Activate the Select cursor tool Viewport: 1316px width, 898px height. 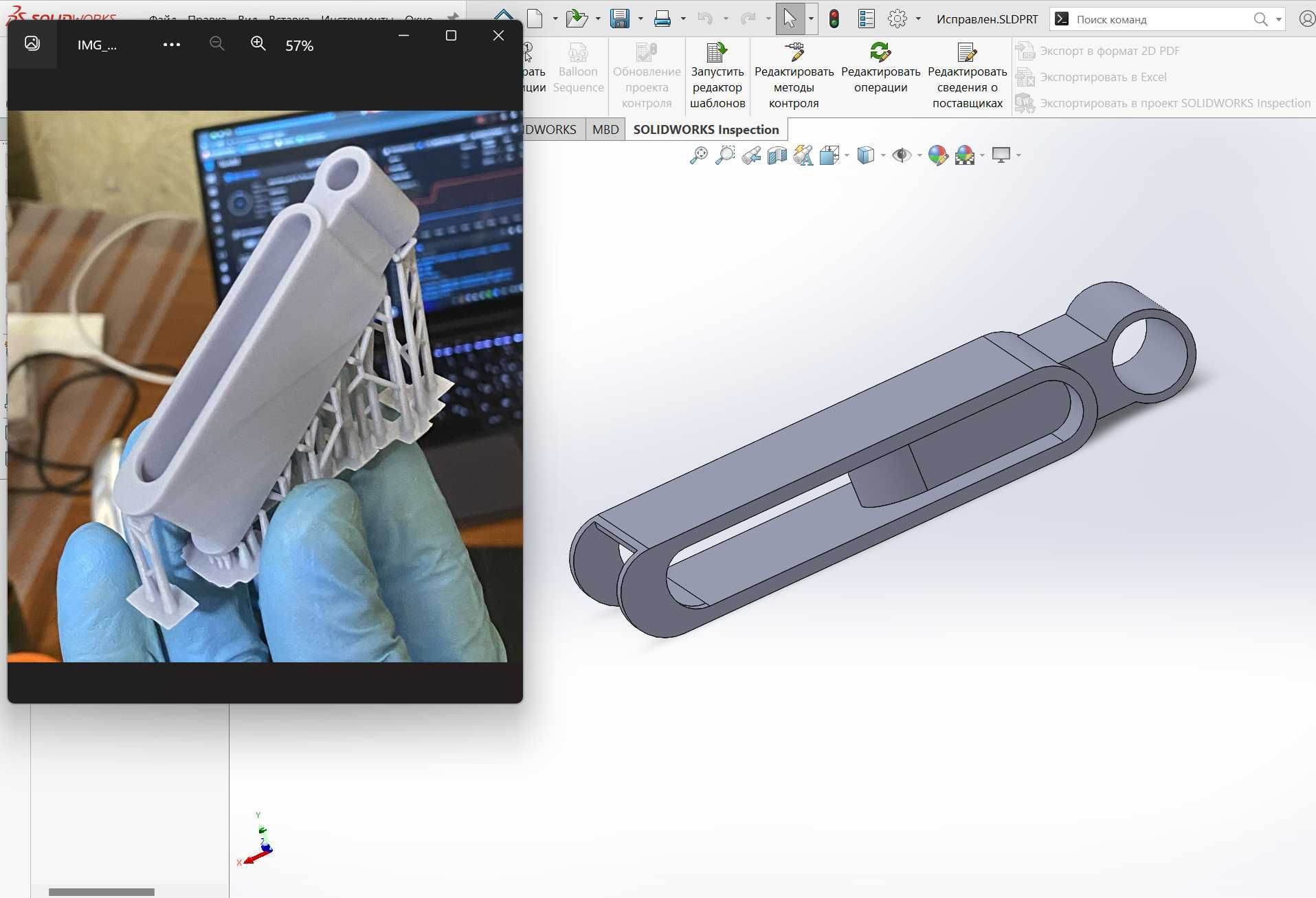pos(790,19)
